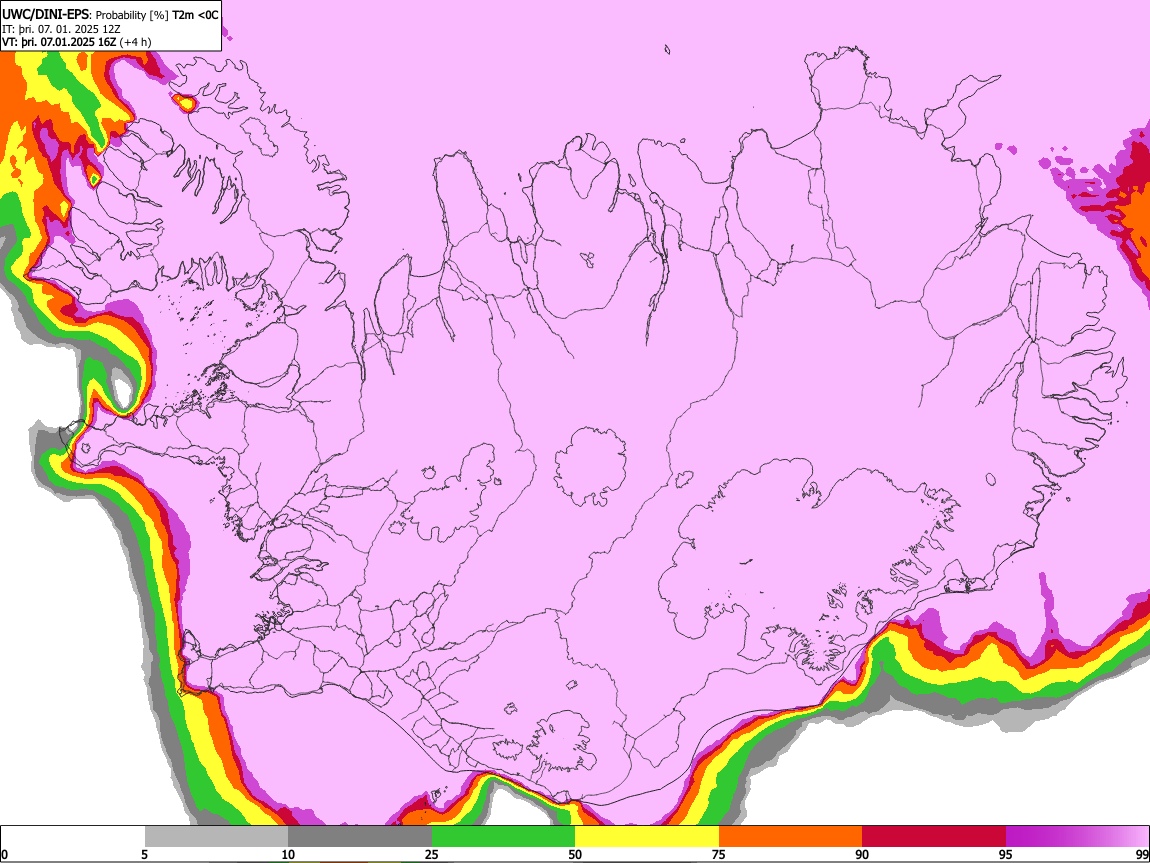The width and height of the screenshot is (1150, 863).
Task: Click the legend tick label "50"
Action: pyautogui.click(x=575, y=855)
